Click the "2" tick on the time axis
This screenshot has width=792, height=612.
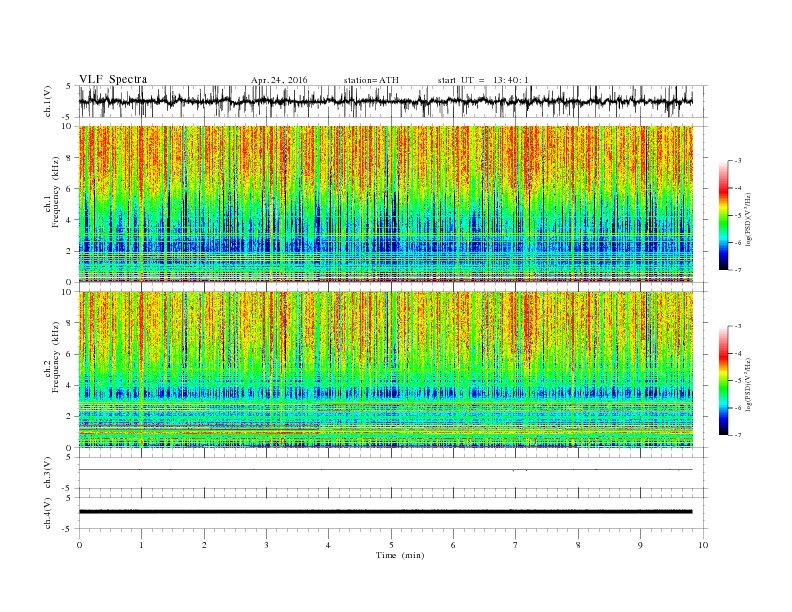click(204, 545)
